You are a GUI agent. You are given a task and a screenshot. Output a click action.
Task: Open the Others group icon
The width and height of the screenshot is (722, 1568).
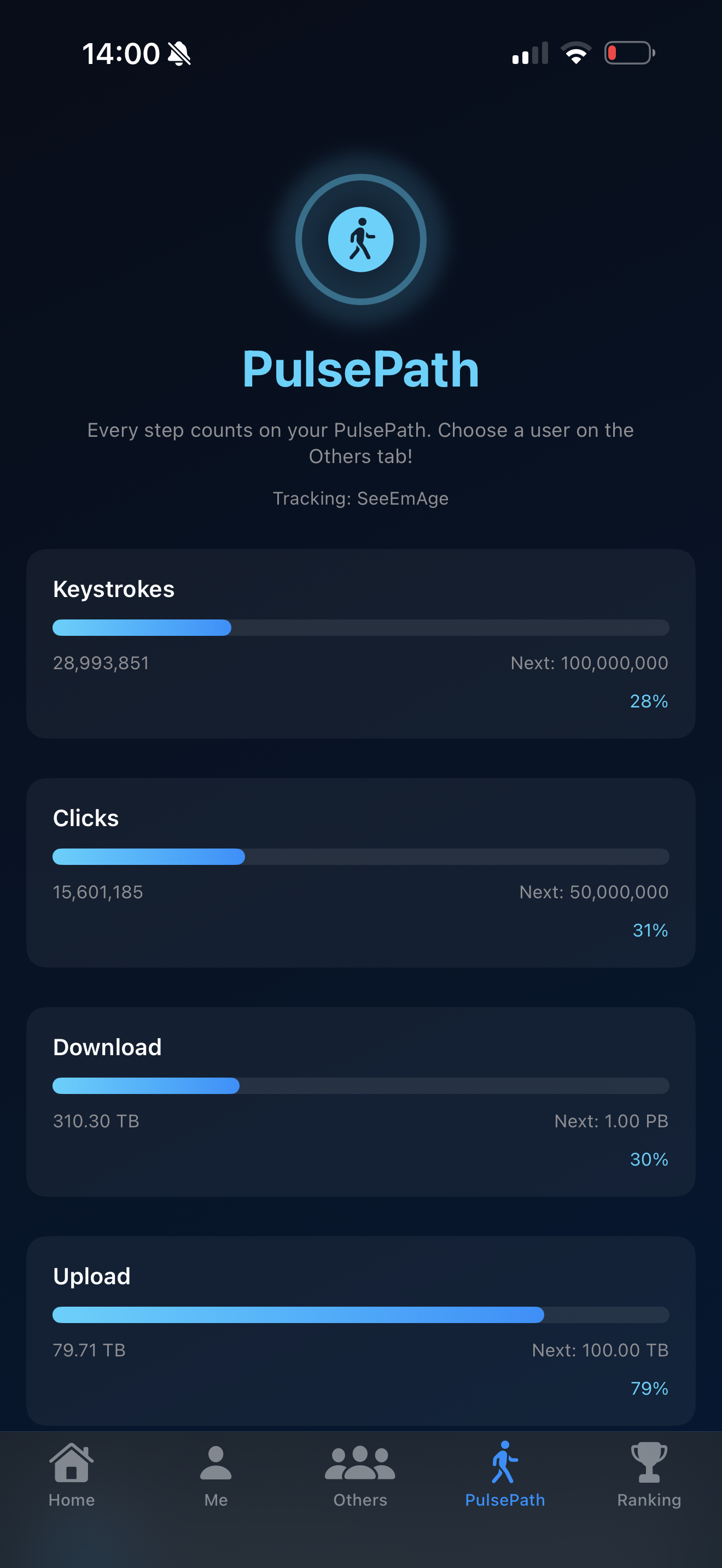(x=360, y=1462)
